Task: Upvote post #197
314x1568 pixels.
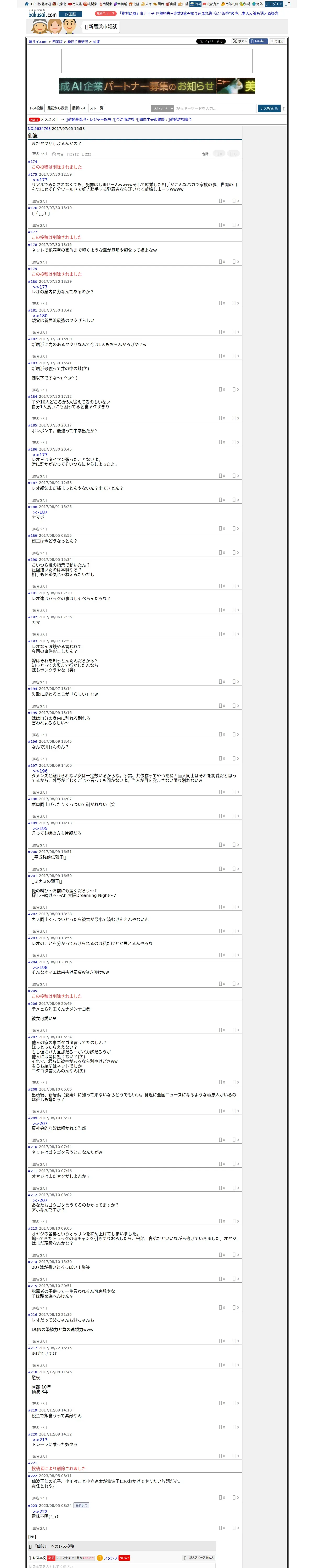Action: pos(222,793)
